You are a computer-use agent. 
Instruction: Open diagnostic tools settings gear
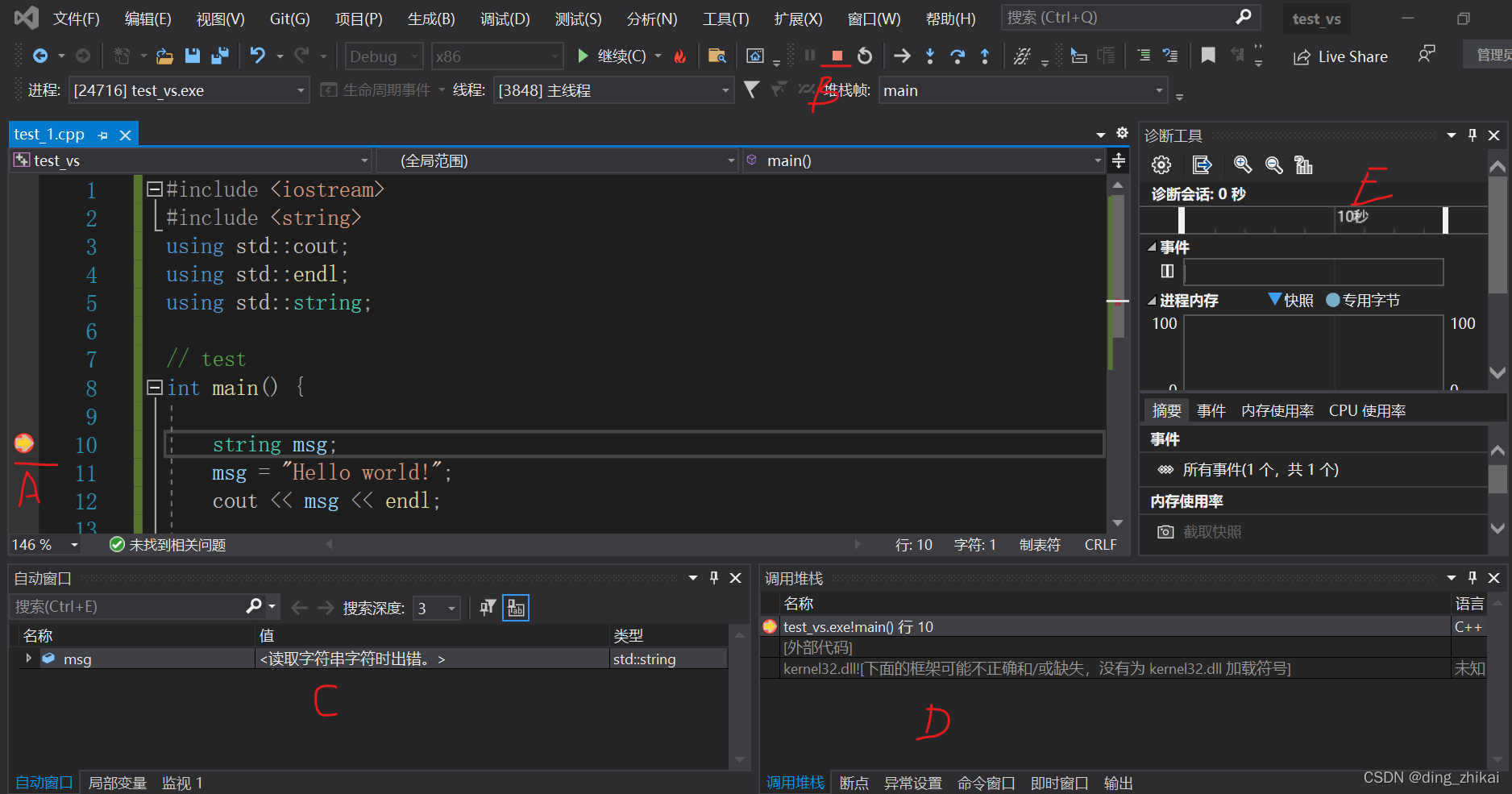(1161, 165)
